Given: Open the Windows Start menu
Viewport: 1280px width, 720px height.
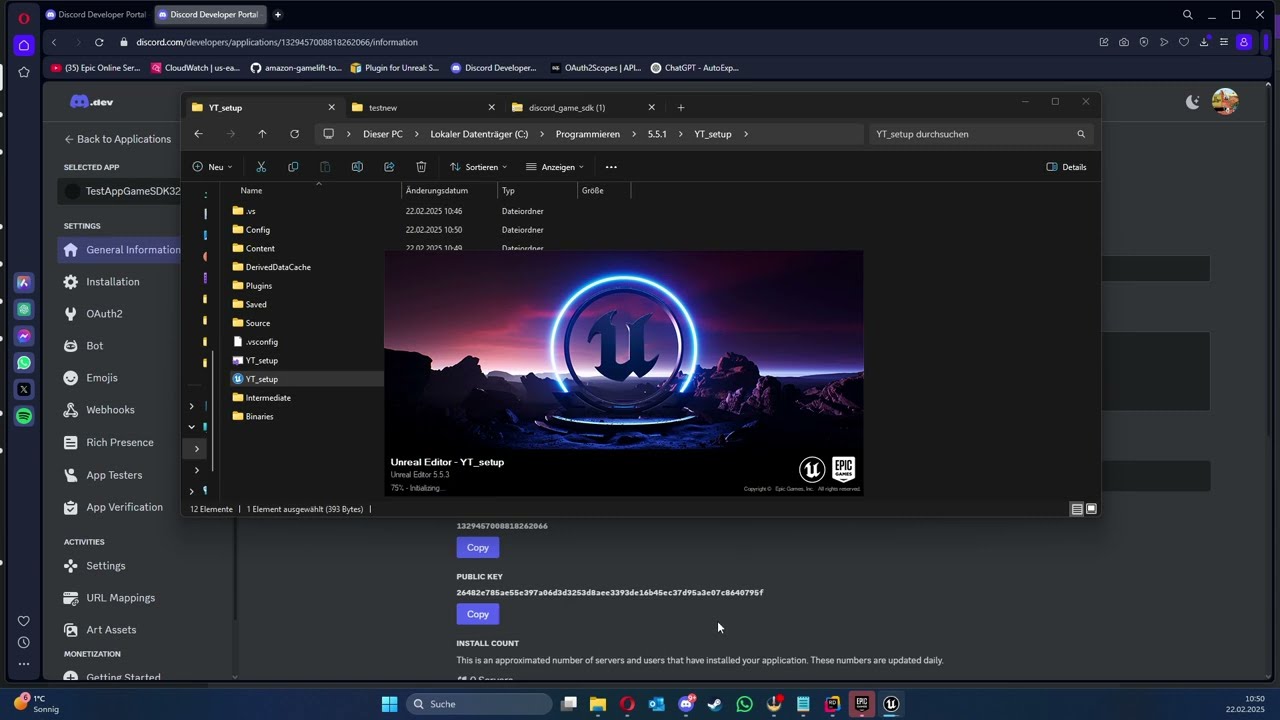Looking at the screenshot, I should pos(390,704).
